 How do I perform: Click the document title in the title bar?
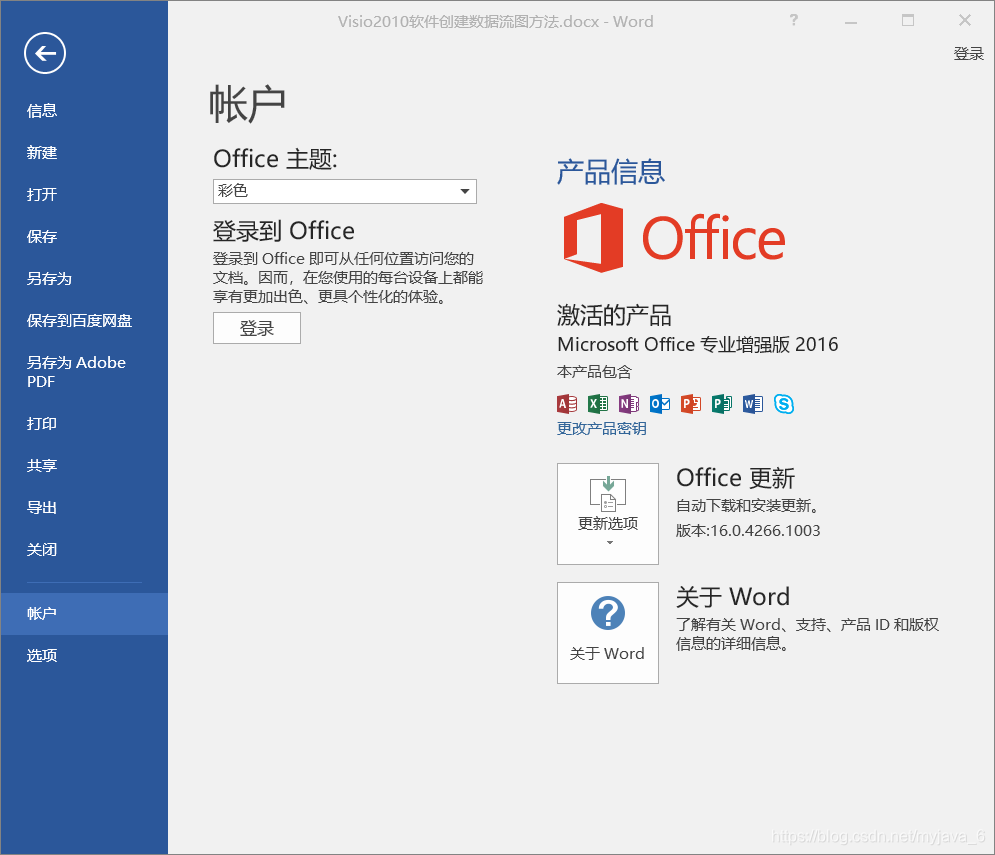click(496, 22)
